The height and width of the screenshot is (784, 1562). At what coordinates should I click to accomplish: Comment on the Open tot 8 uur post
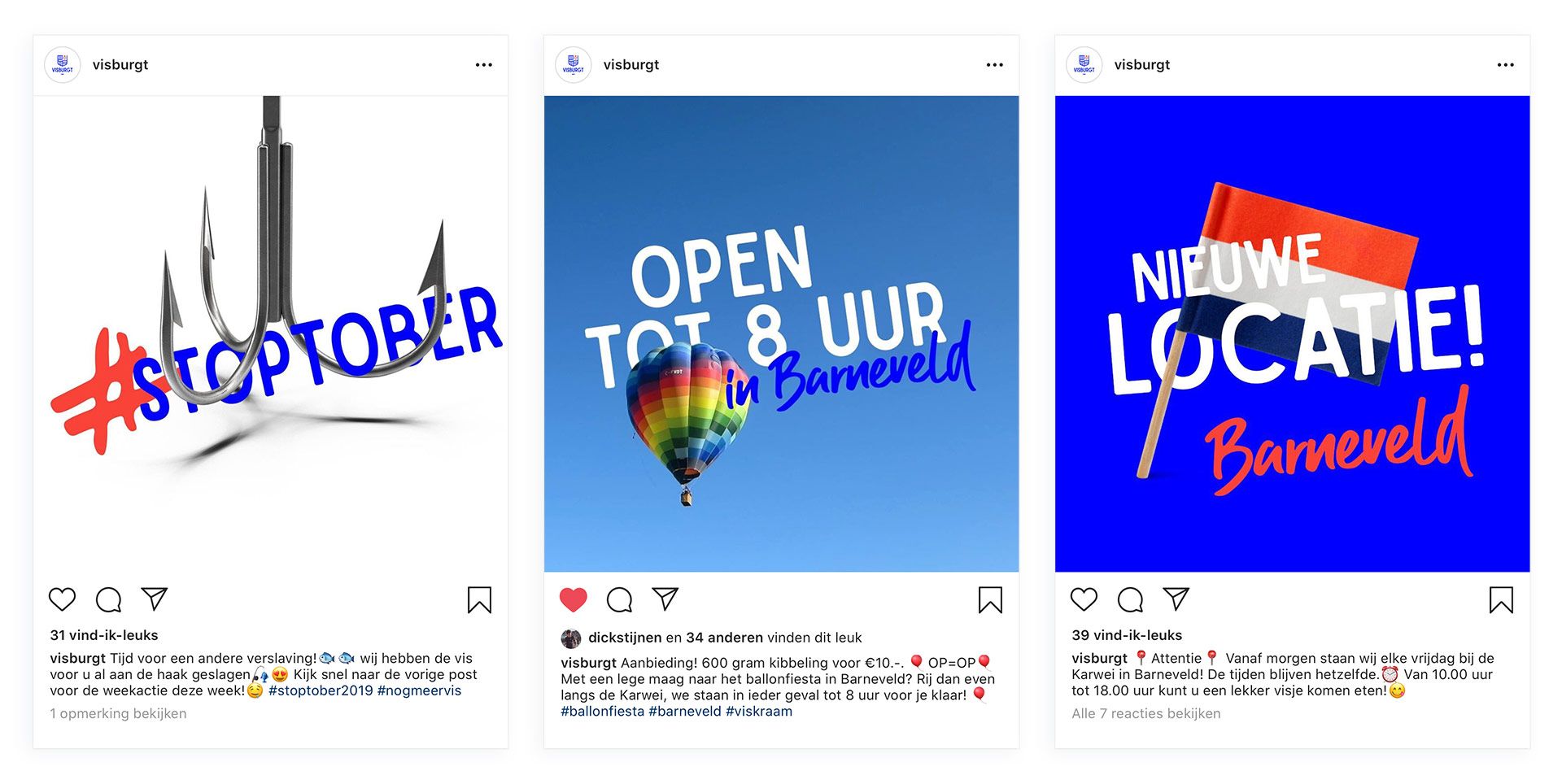[x=619, y=600]
